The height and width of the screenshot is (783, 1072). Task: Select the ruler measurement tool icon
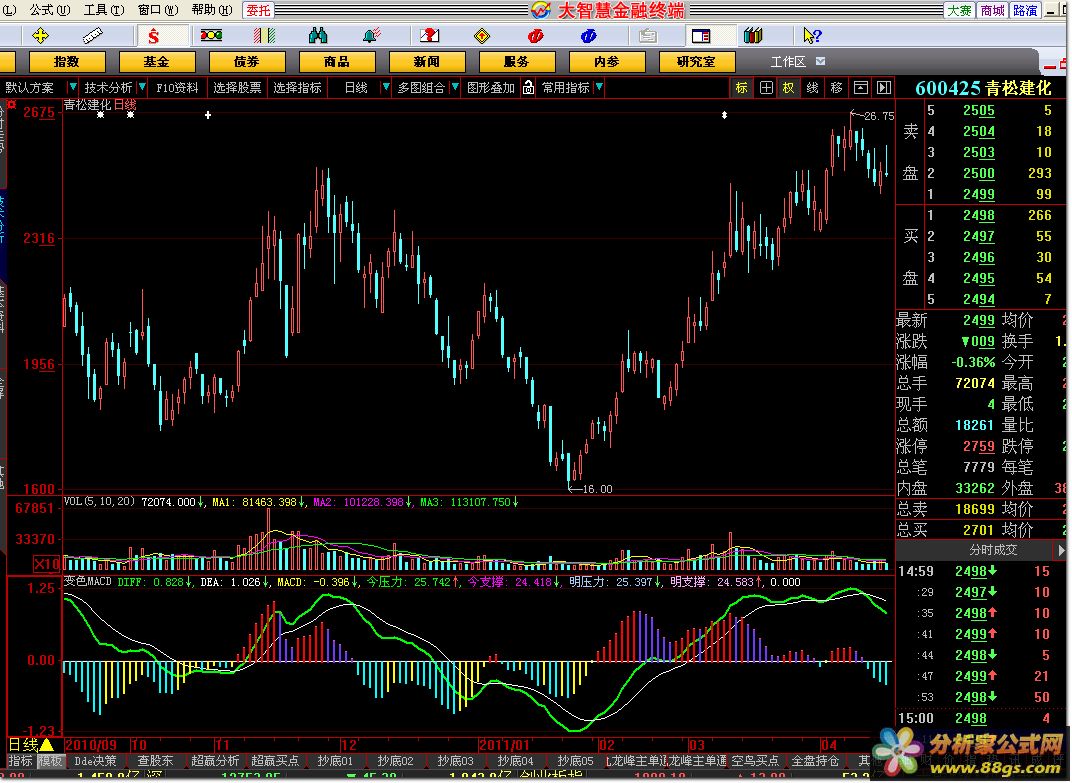(x=92, y=36)
